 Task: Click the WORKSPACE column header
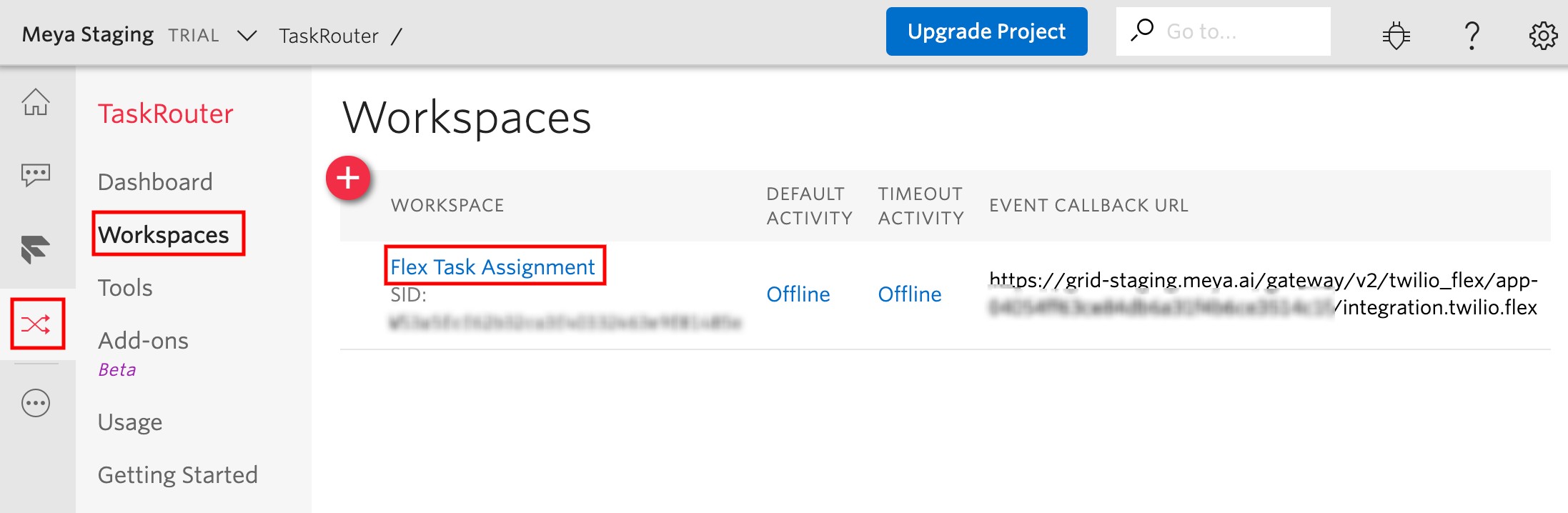pos(447,206)
